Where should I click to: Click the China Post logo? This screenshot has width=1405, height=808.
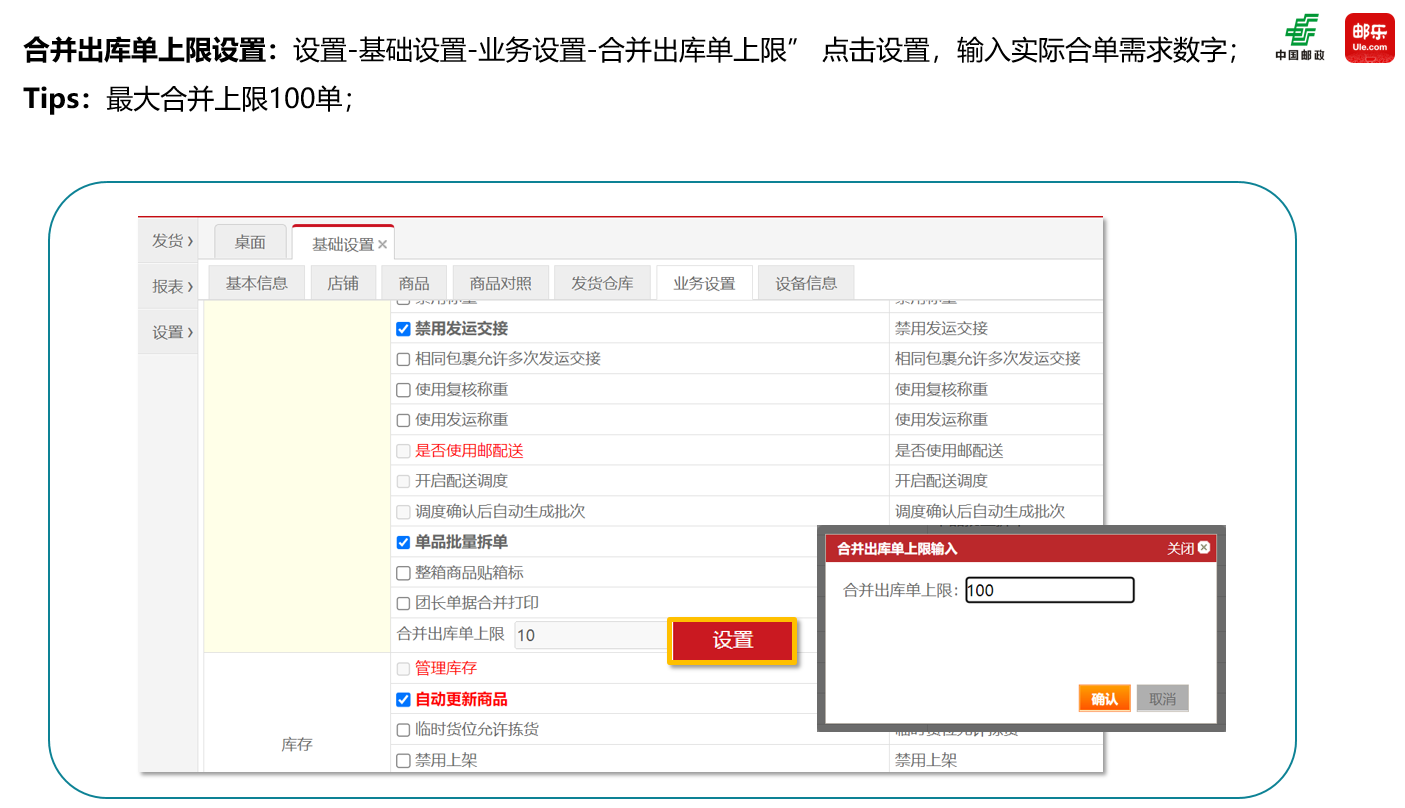pos(1300,38)
